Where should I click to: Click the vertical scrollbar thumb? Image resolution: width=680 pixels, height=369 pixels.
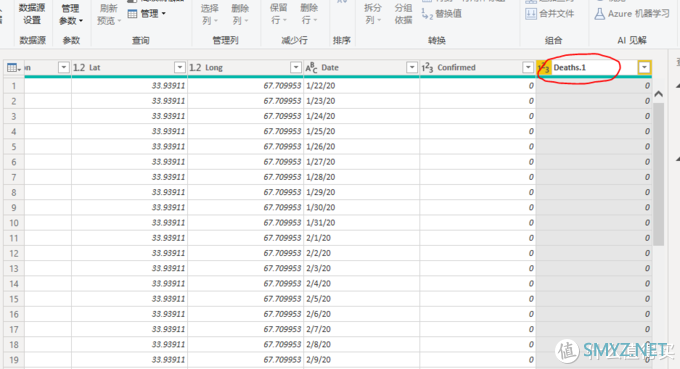tap(658, 174)
